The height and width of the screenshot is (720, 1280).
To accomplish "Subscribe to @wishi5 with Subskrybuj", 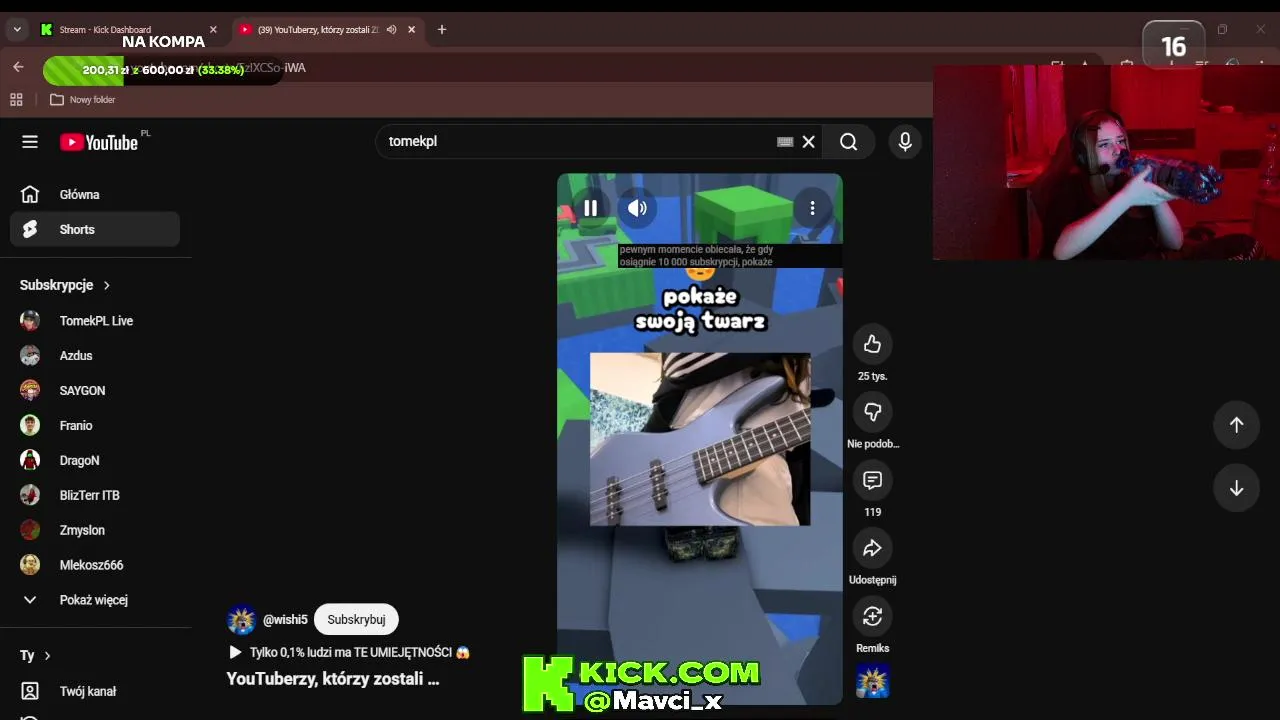I will [x=356, y=620].
